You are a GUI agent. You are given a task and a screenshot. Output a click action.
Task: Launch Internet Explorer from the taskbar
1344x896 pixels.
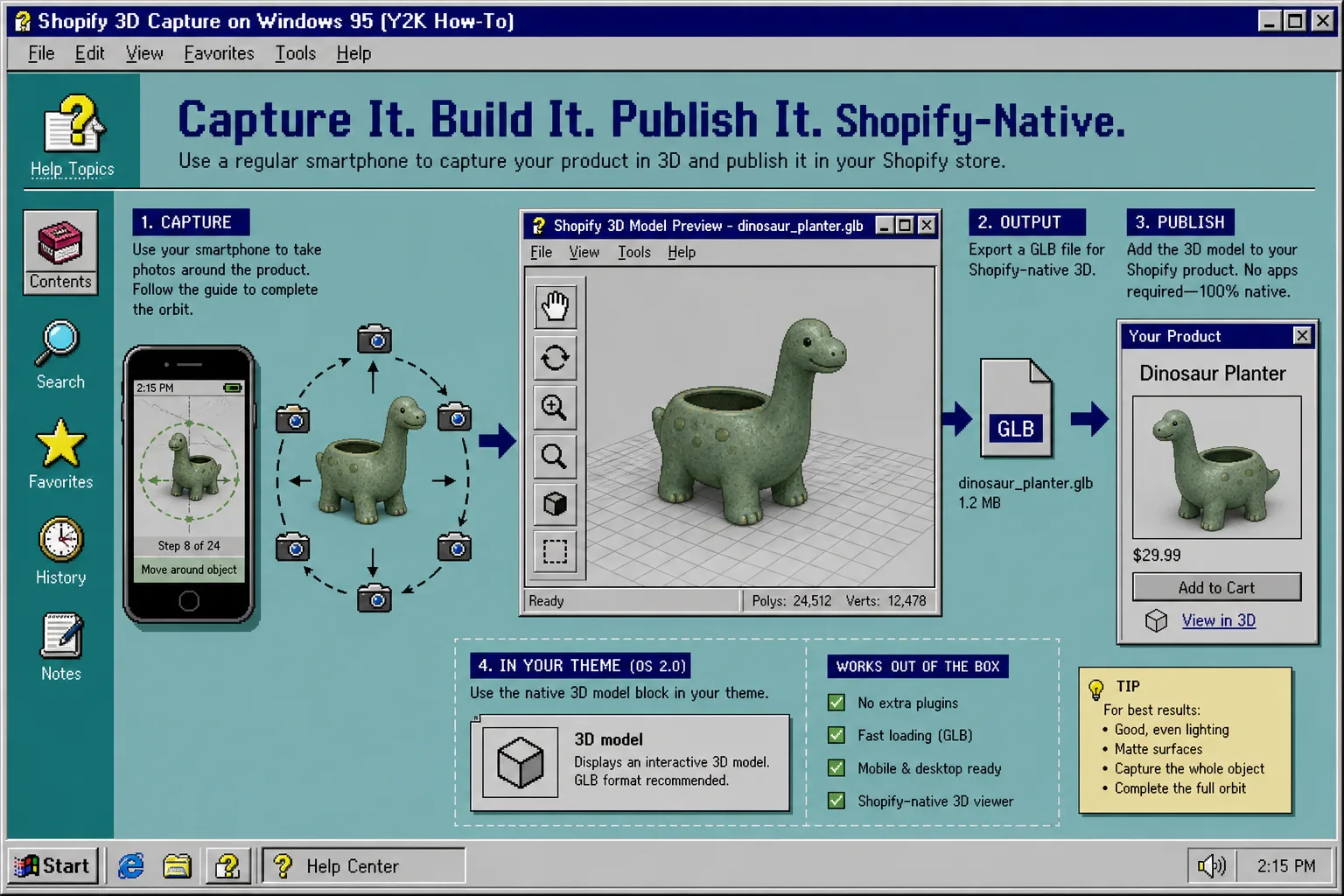pyautogui.click(x=131, y=866)
